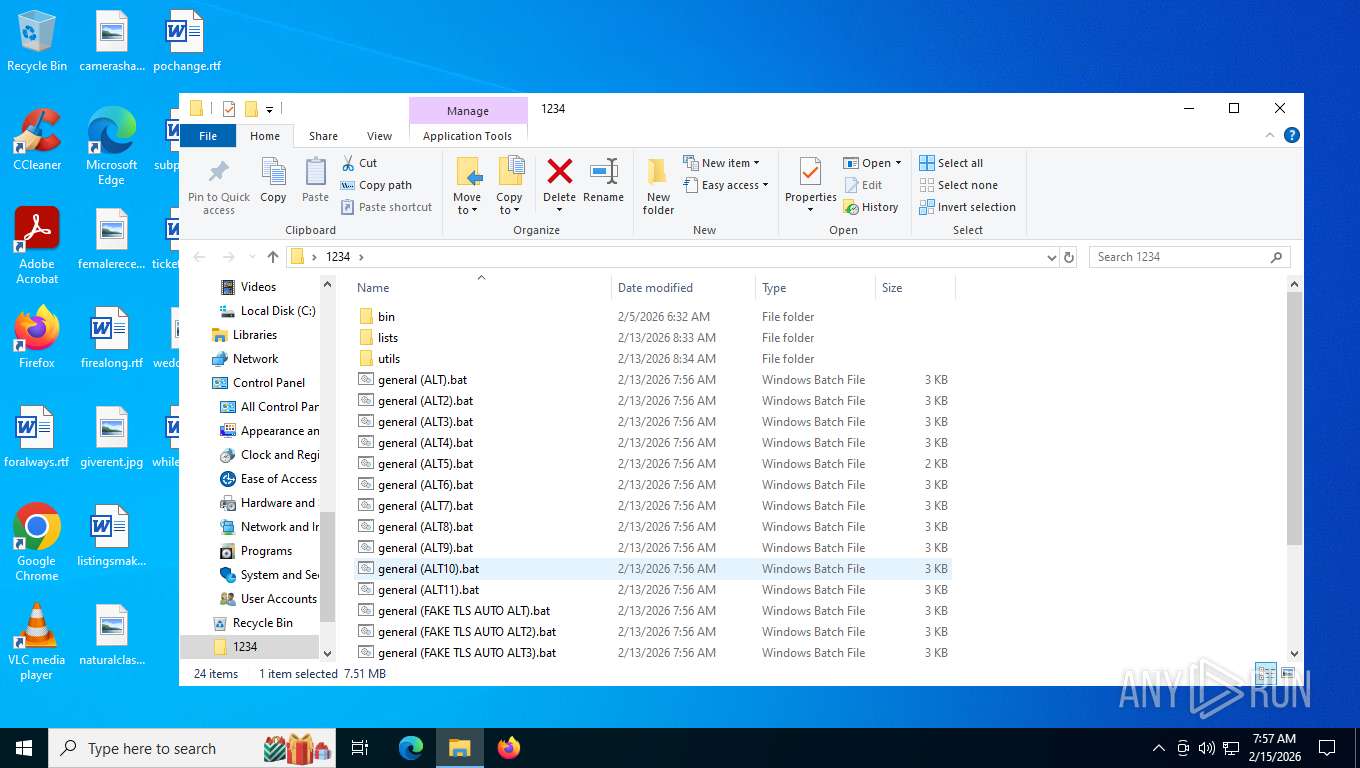The height and width of the screenshot is (768, 1360).
Task: Sort by Name column header
Action: click(481, 288)
